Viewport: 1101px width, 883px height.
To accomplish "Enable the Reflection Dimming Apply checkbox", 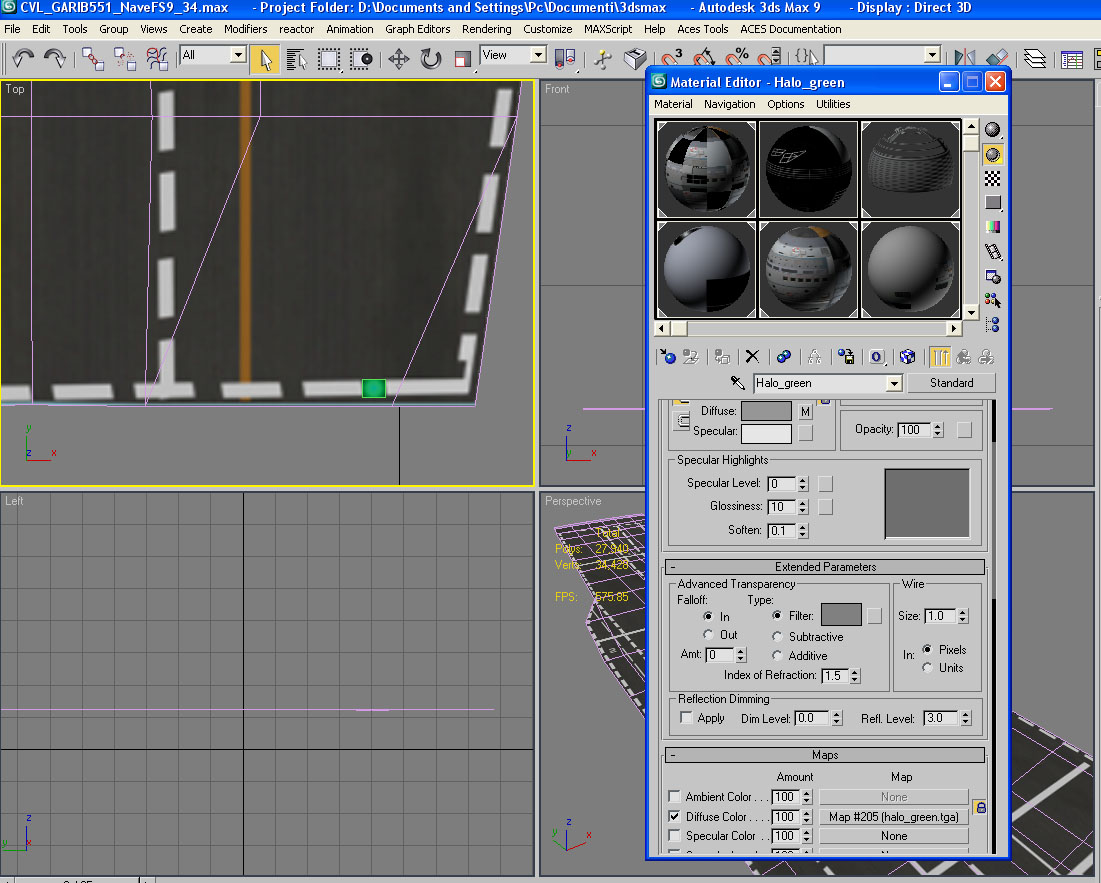I will 686,718.
